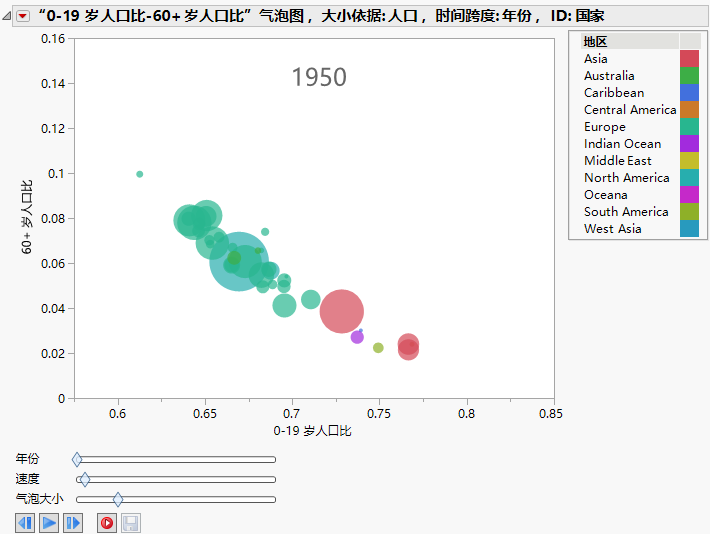
Task: Select the Oceana magenta color swatch
Action: point(689,195)
